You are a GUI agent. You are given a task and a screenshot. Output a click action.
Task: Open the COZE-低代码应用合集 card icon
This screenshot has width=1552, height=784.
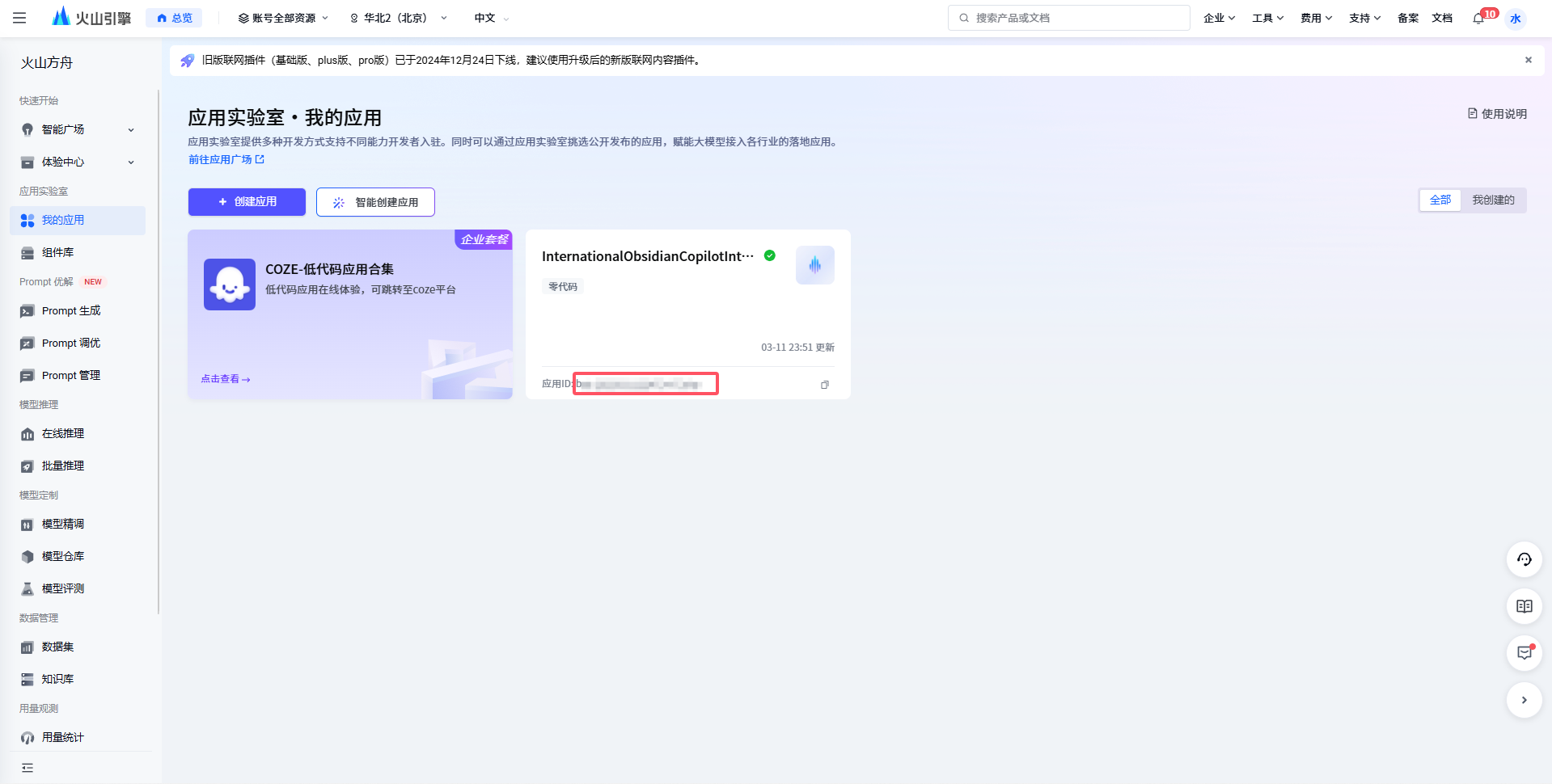point(230,285)
